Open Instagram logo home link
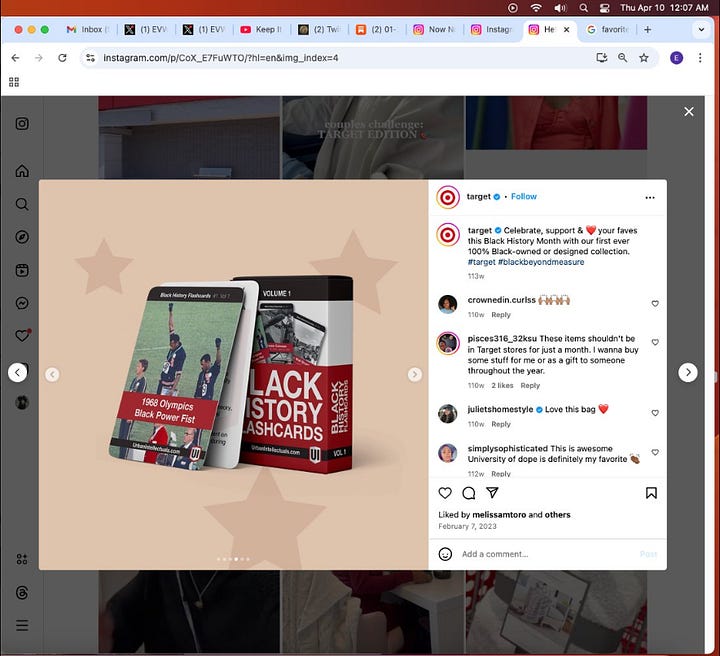Image resolution: width=720 pixels, height=656 pixels. pyautogui.click(x=22, y=123)
